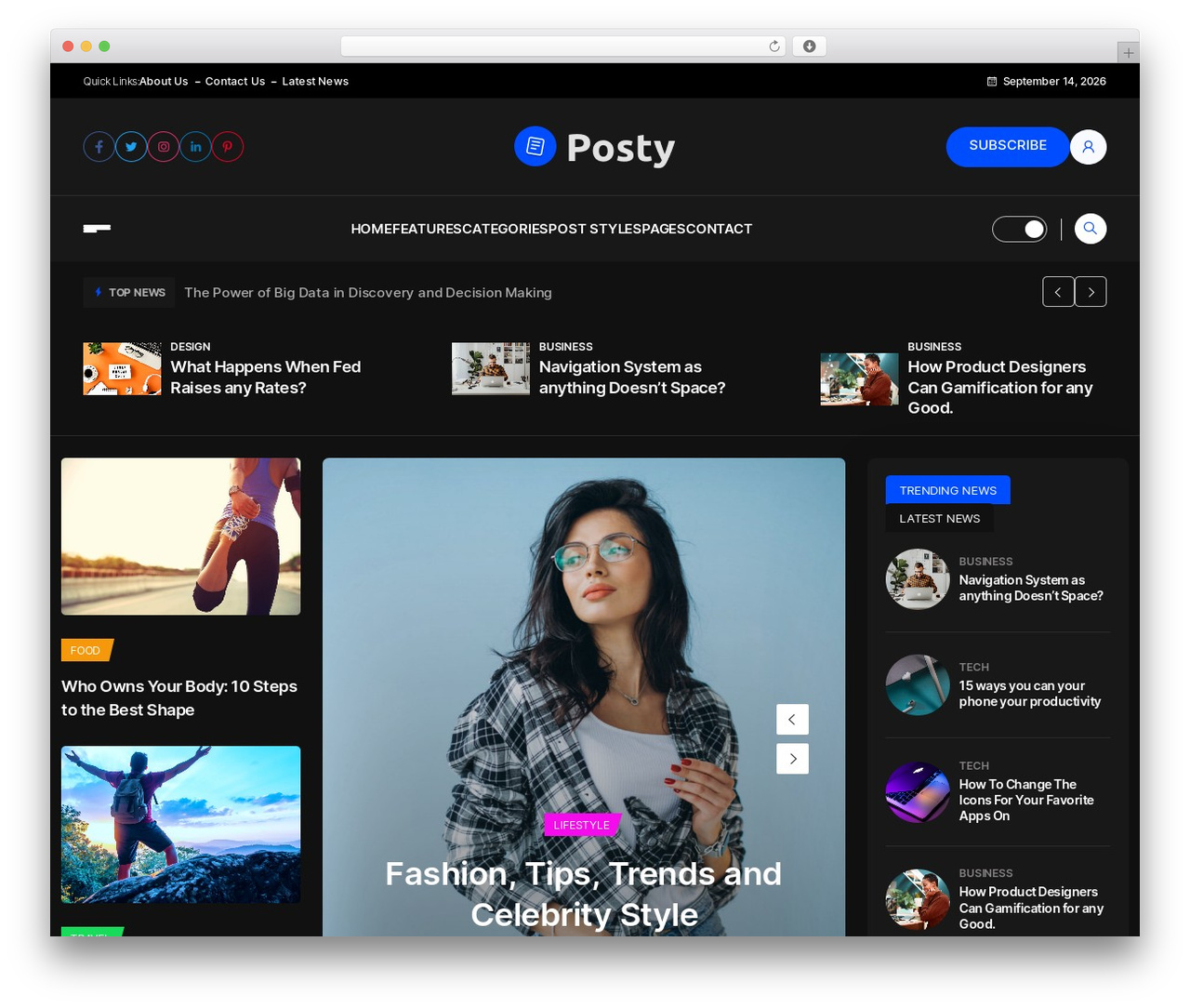Viewport: 1190px width, 1008px height.
Task: Open the runner stretching thumbnail
Action: coord(181,537)
